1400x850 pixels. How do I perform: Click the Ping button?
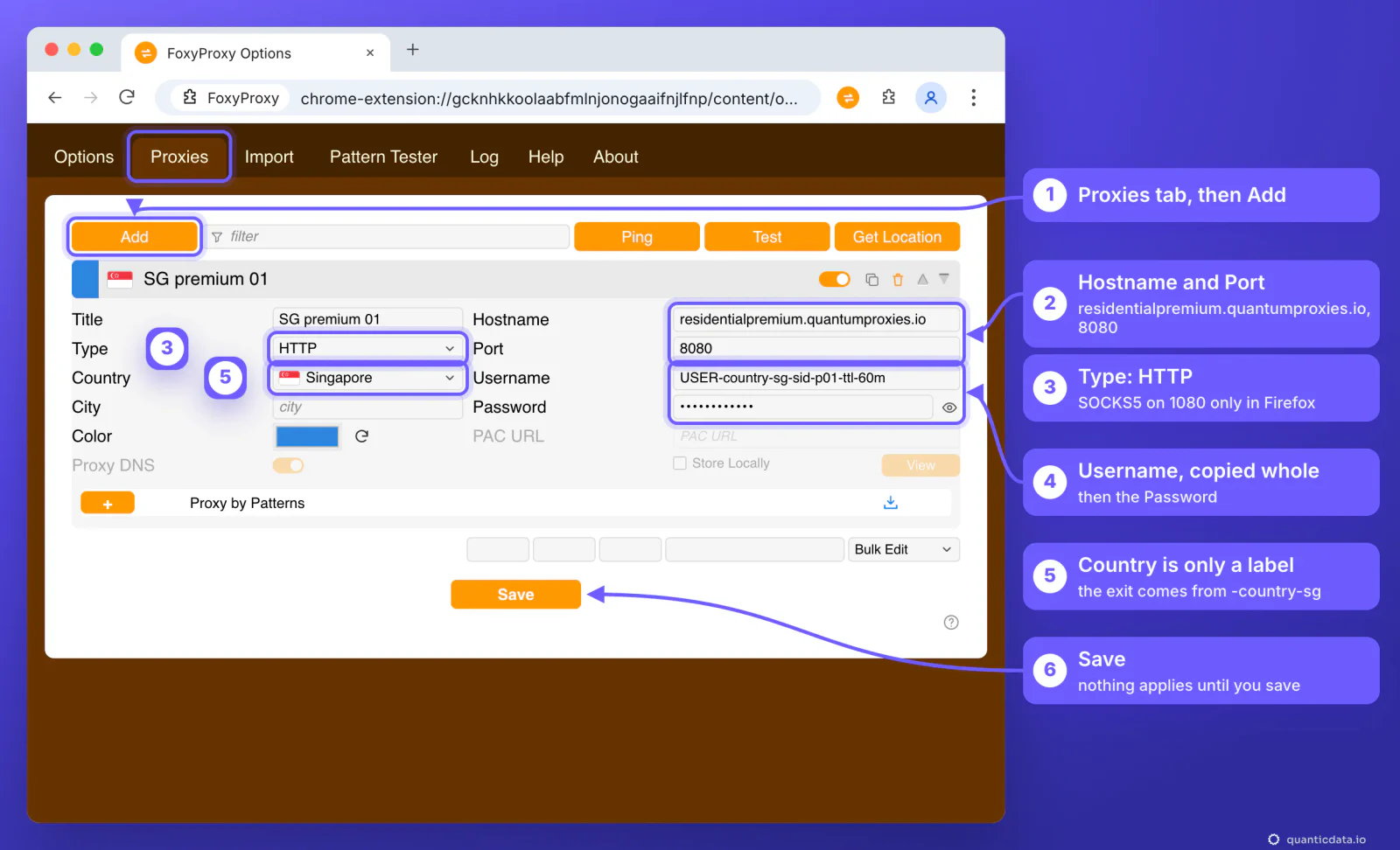pyautogui.click(x=637, y=237)
